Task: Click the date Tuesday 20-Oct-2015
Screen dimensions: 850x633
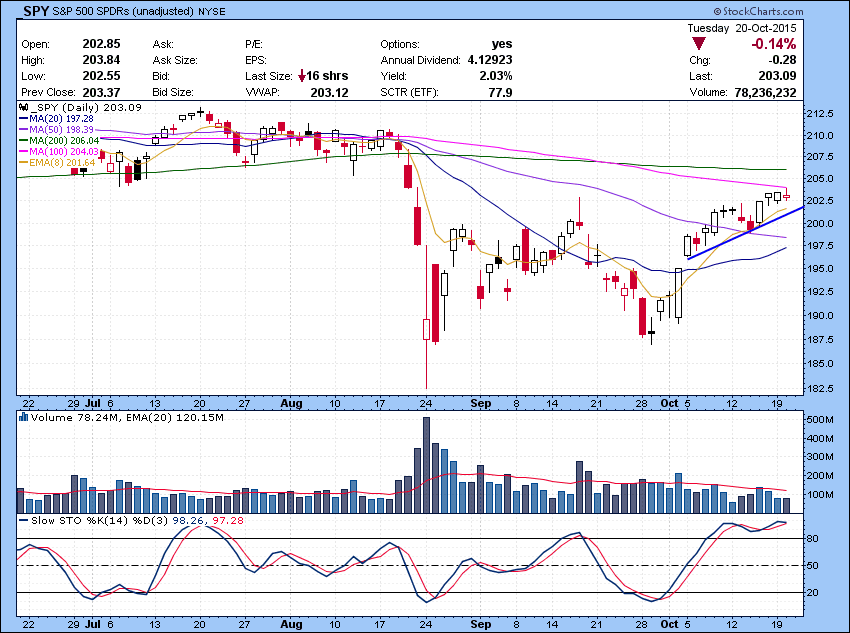Action: coord(742,28)
